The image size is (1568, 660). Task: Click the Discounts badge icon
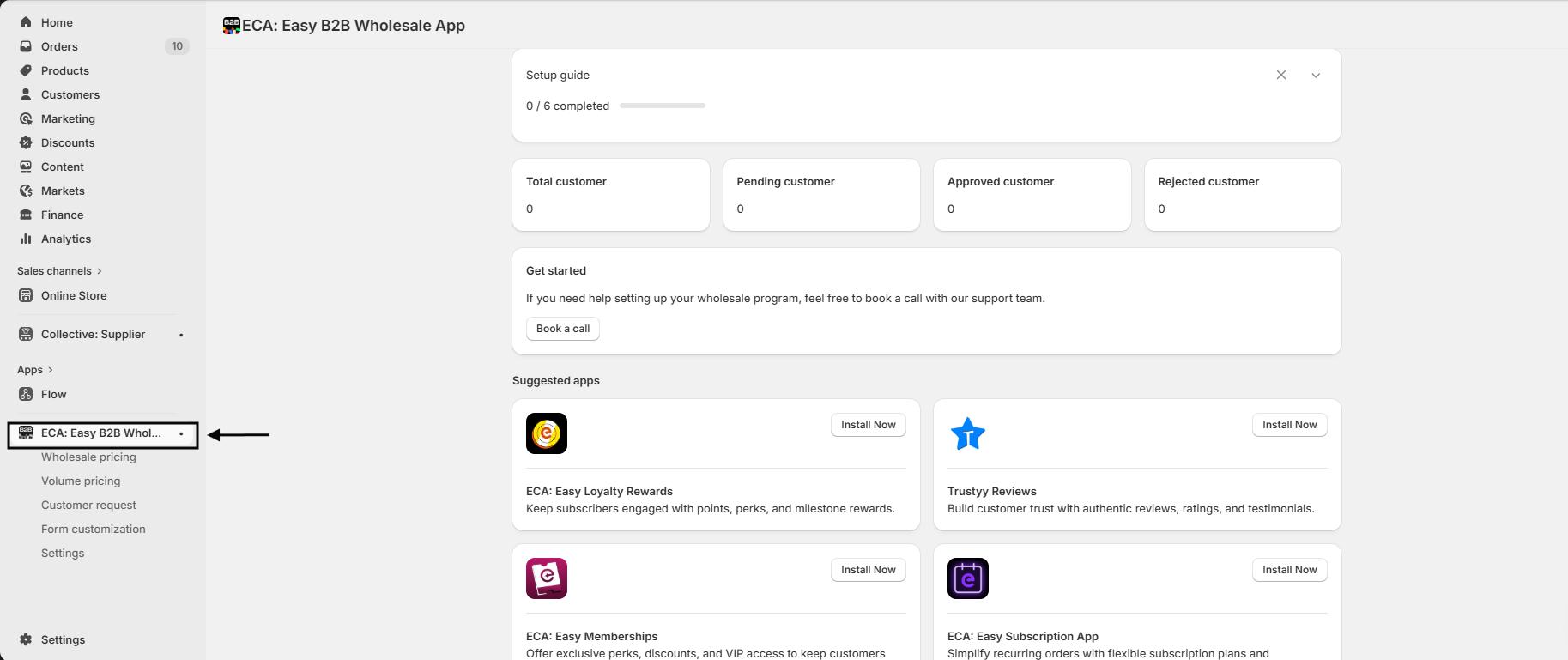point(26,142)
